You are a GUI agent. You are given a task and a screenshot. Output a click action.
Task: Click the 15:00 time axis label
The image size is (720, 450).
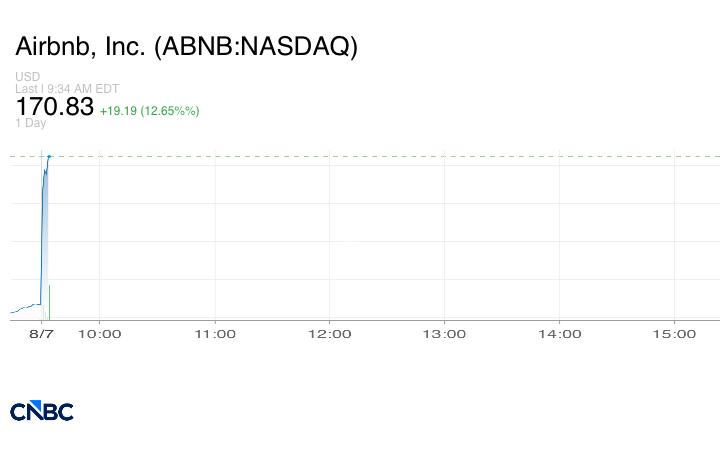675,334
